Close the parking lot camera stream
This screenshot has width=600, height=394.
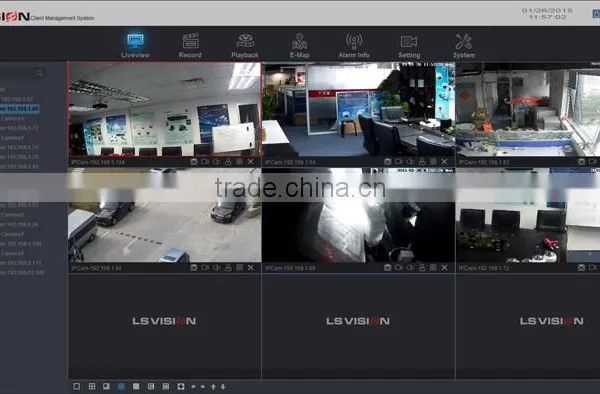[251, 268]
